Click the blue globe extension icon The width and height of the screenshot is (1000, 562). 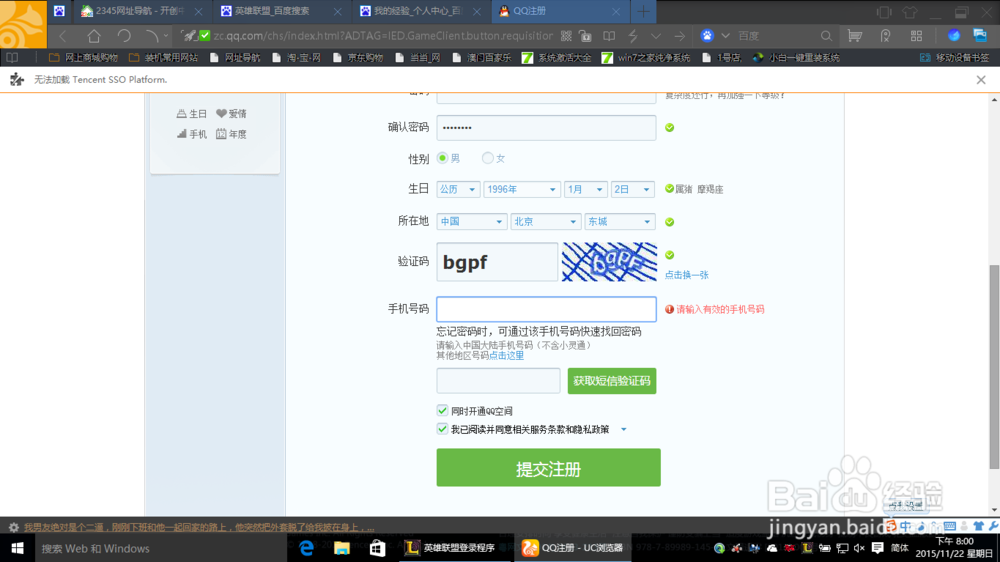coord(954,36)
